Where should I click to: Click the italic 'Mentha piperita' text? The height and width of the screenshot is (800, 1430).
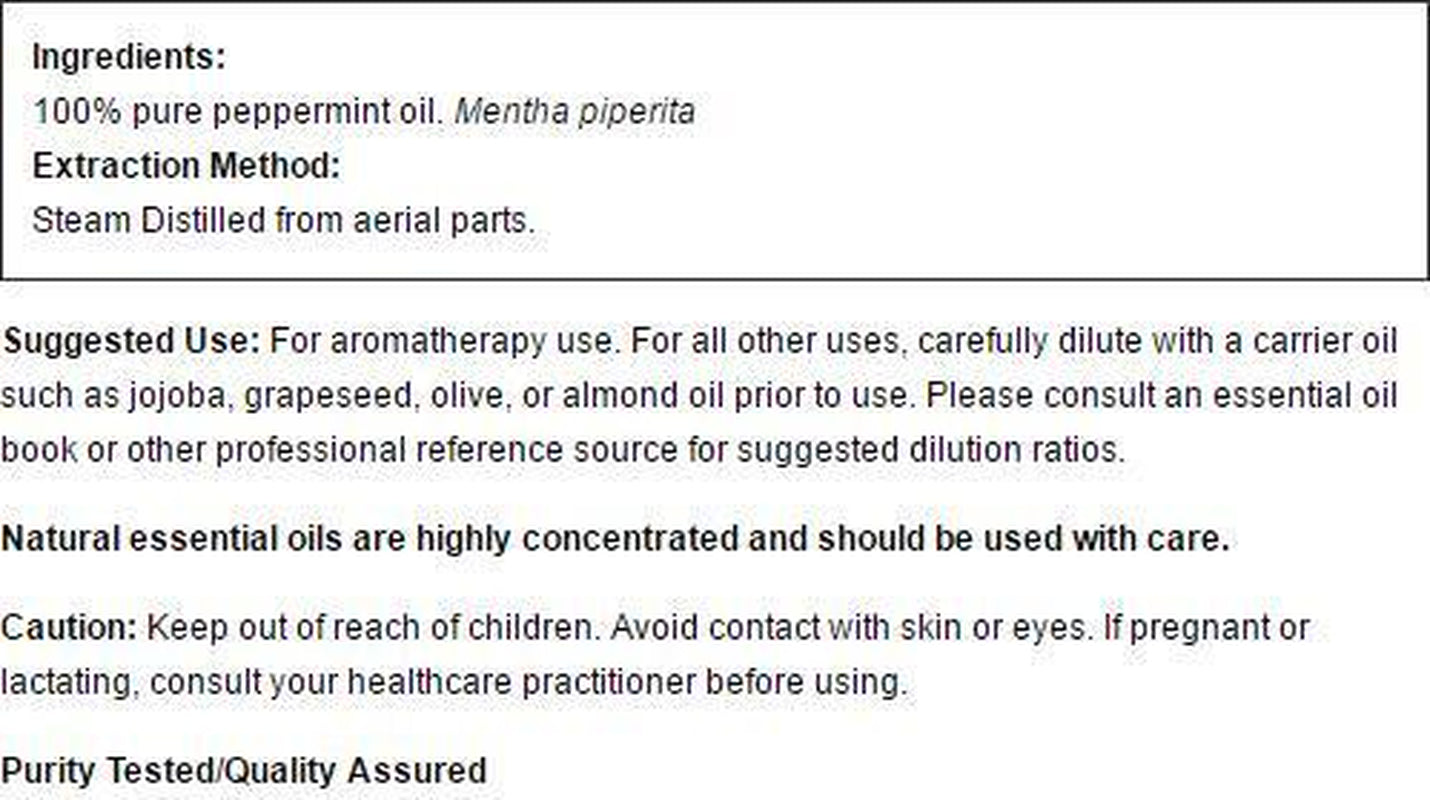click(574, 111)
